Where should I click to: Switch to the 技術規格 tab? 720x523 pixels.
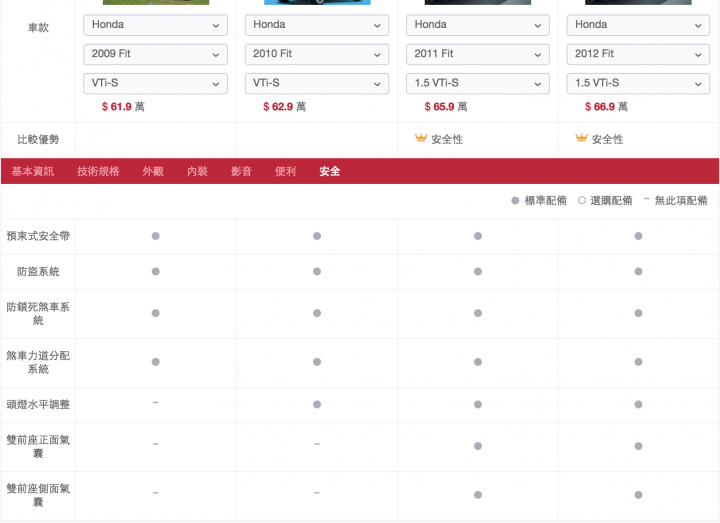click(x=98, y=171)
